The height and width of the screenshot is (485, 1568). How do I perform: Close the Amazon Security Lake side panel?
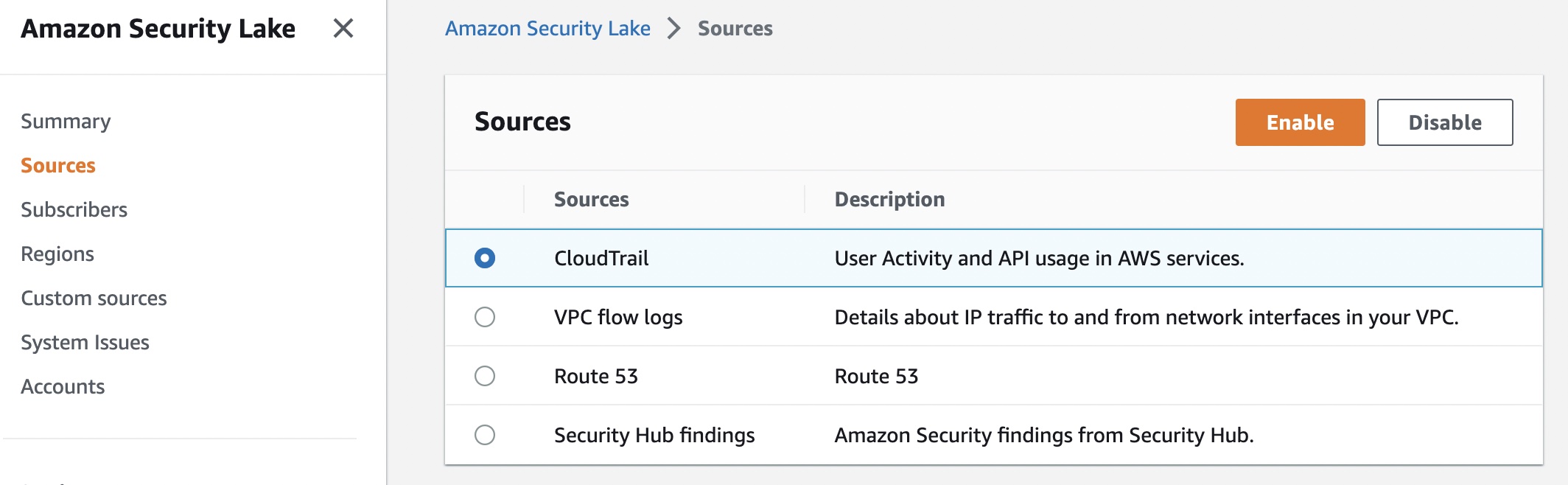[343, 29]
